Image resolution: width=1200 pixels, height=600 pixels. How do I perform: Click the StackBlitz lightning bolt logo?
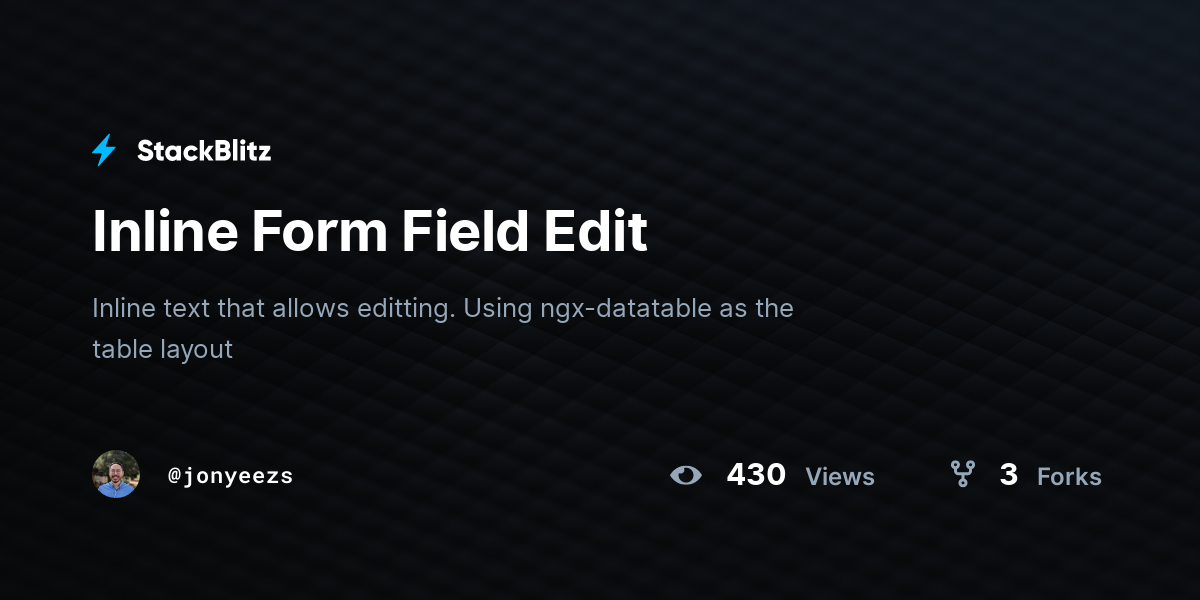[104, 150]
